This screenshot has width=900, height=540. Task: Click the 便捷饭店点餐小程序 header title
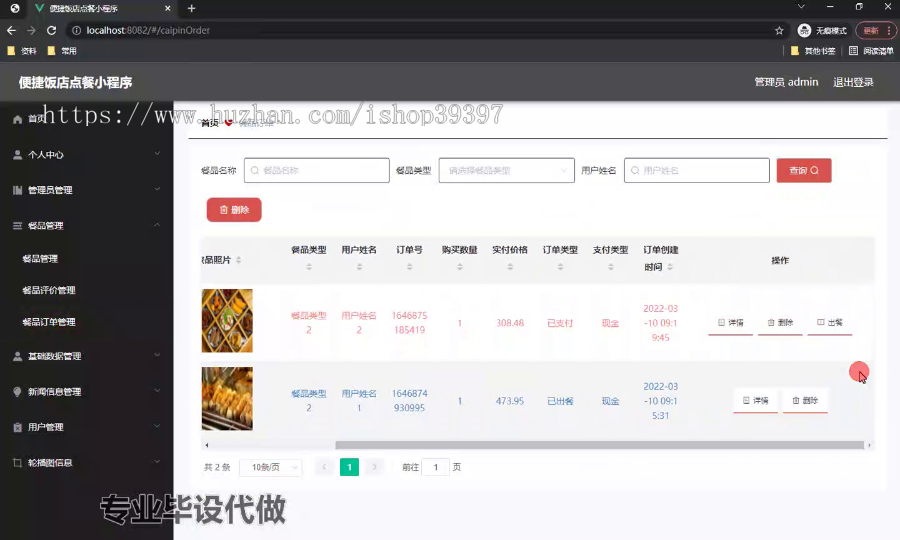point(75,83)
